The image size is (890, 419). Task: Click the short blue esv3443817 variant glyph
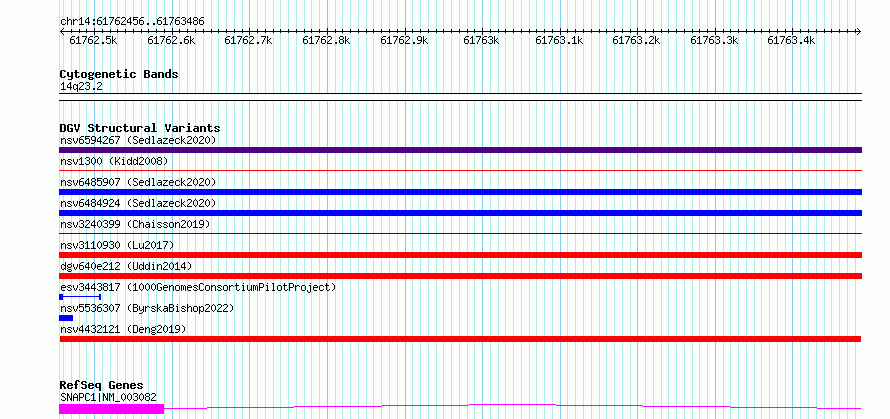(x=80, y=297)
